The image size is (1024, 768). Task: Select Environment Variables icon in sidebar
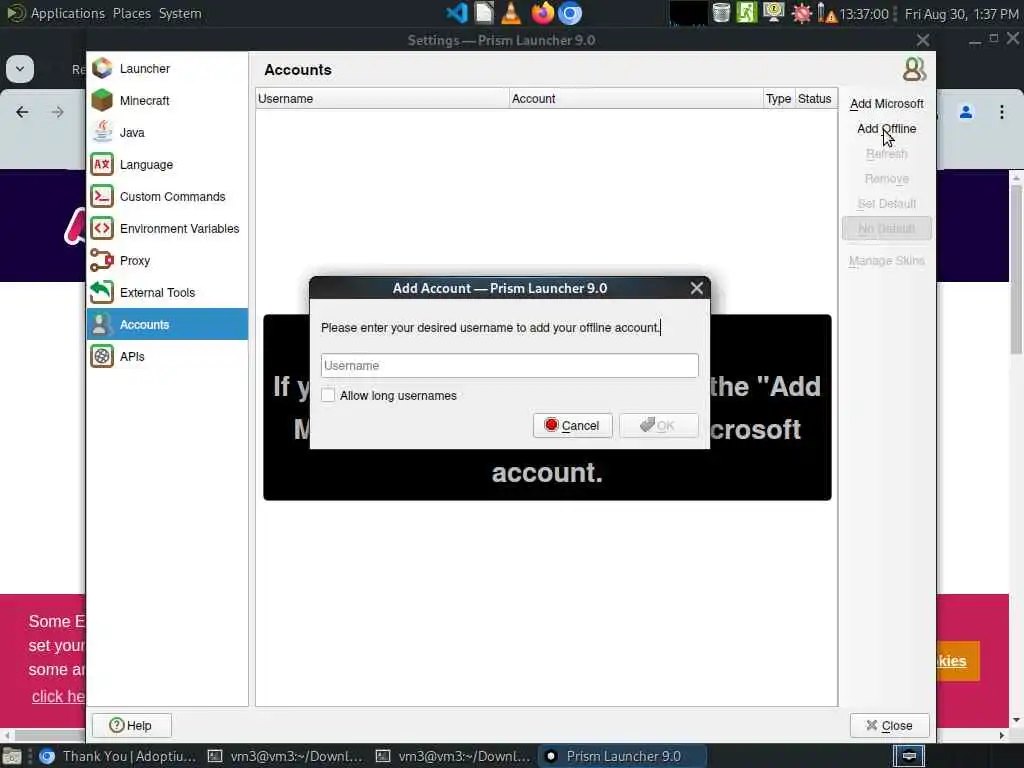(x=102, y=229)
